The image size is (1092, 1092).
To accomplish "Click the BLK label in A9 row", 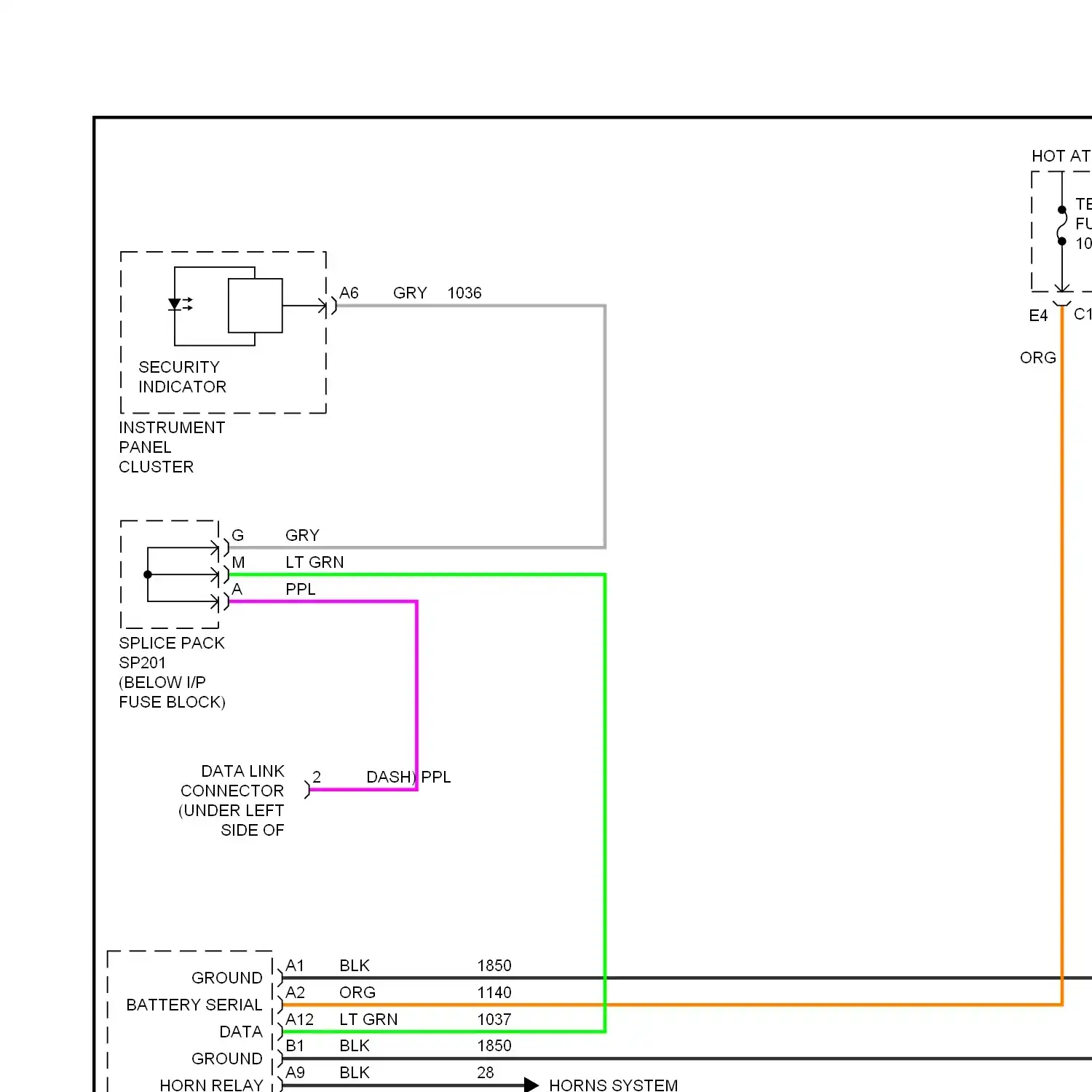I will pos(355,1072).
